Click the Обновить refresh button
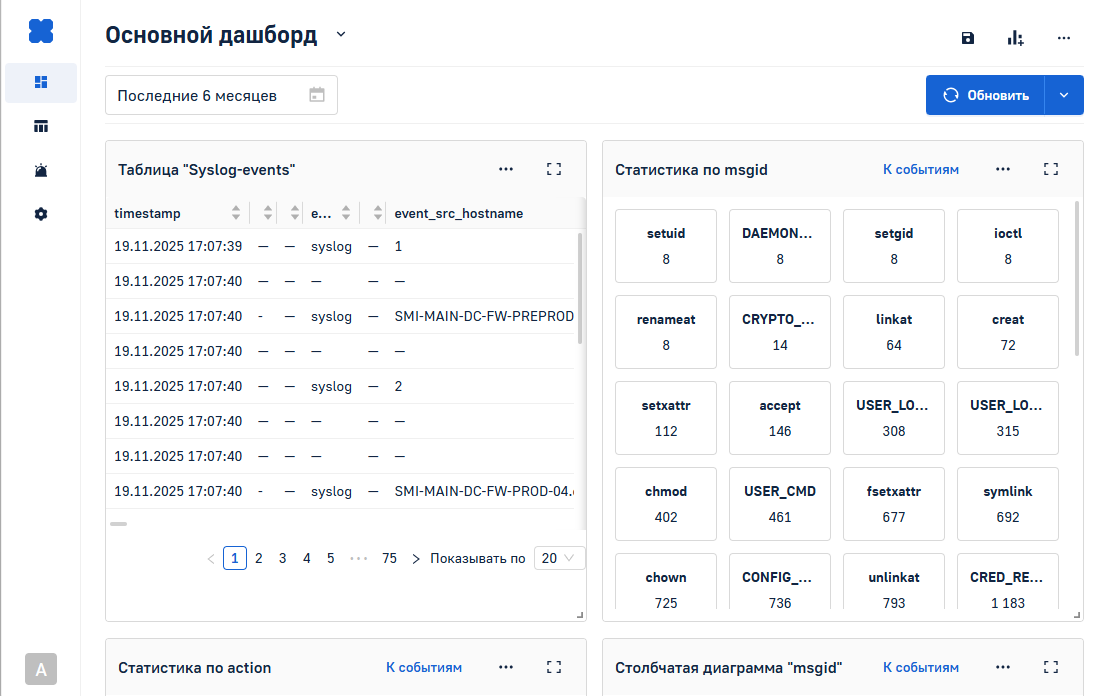The width and height of the screenshot is (1102, 696). point(985,95)
